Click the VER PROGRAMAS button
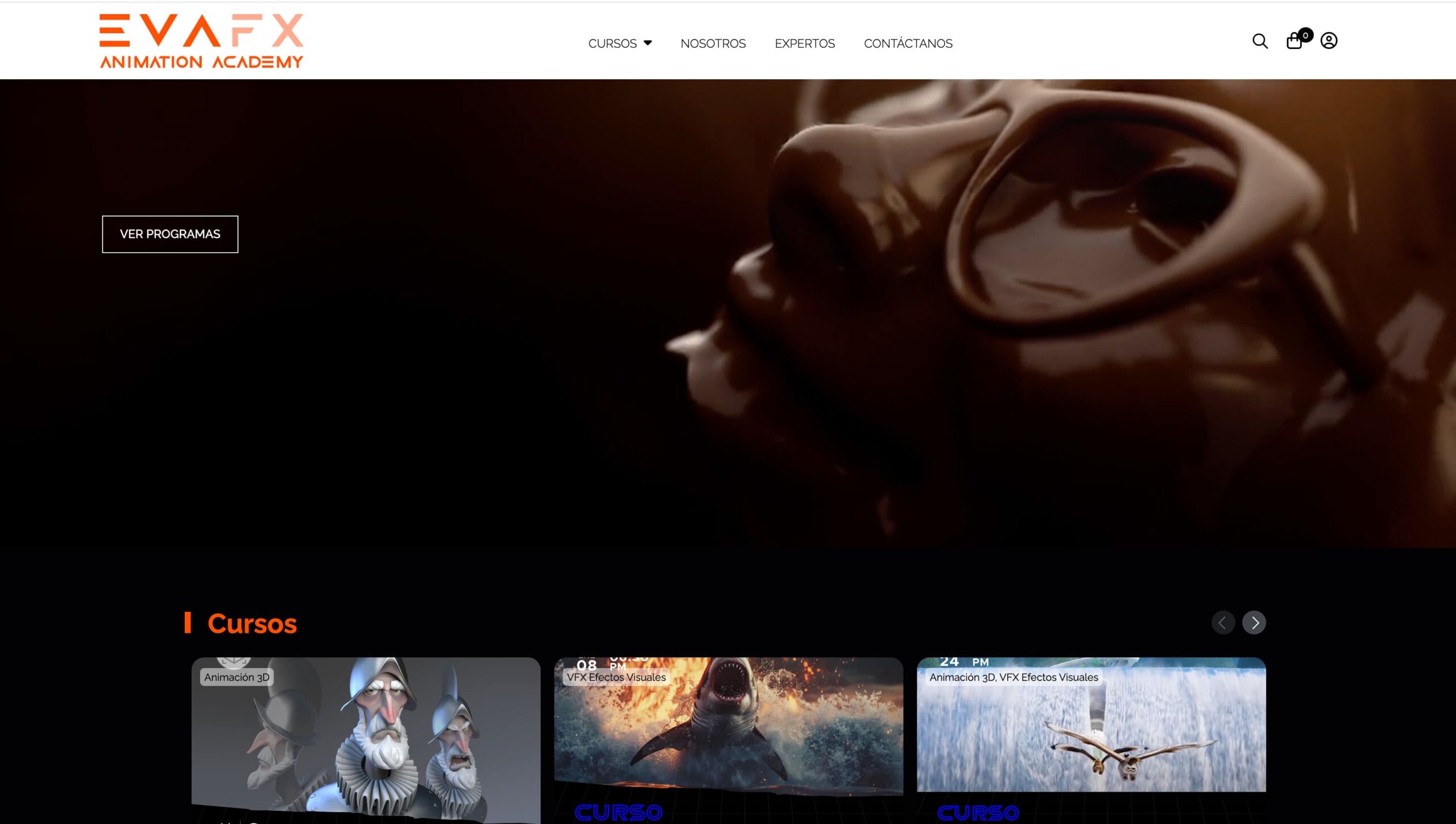The width and height of the screenshot is (1456, 824). 170,234
